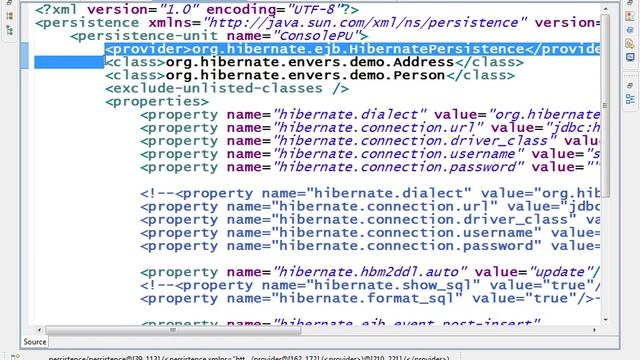Click the persistence xmlns line
The height and width of the screenshot is (360, 640).
(318, 22)
